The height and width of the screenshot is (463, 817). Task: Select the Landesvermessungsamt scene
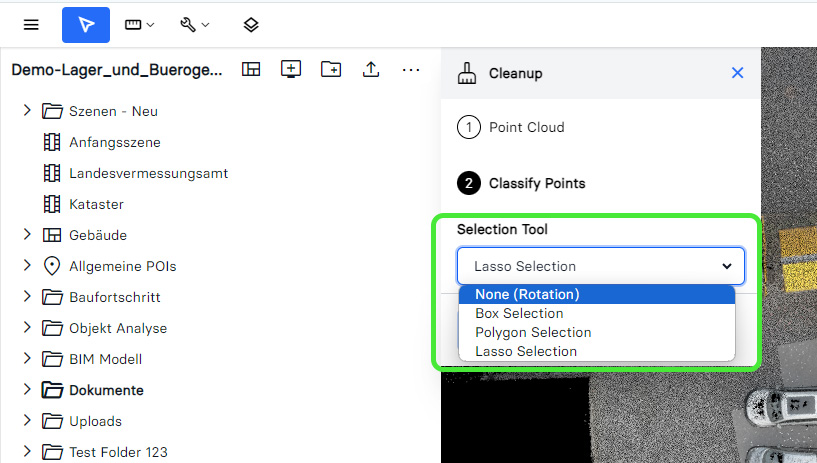pos(148,173)
